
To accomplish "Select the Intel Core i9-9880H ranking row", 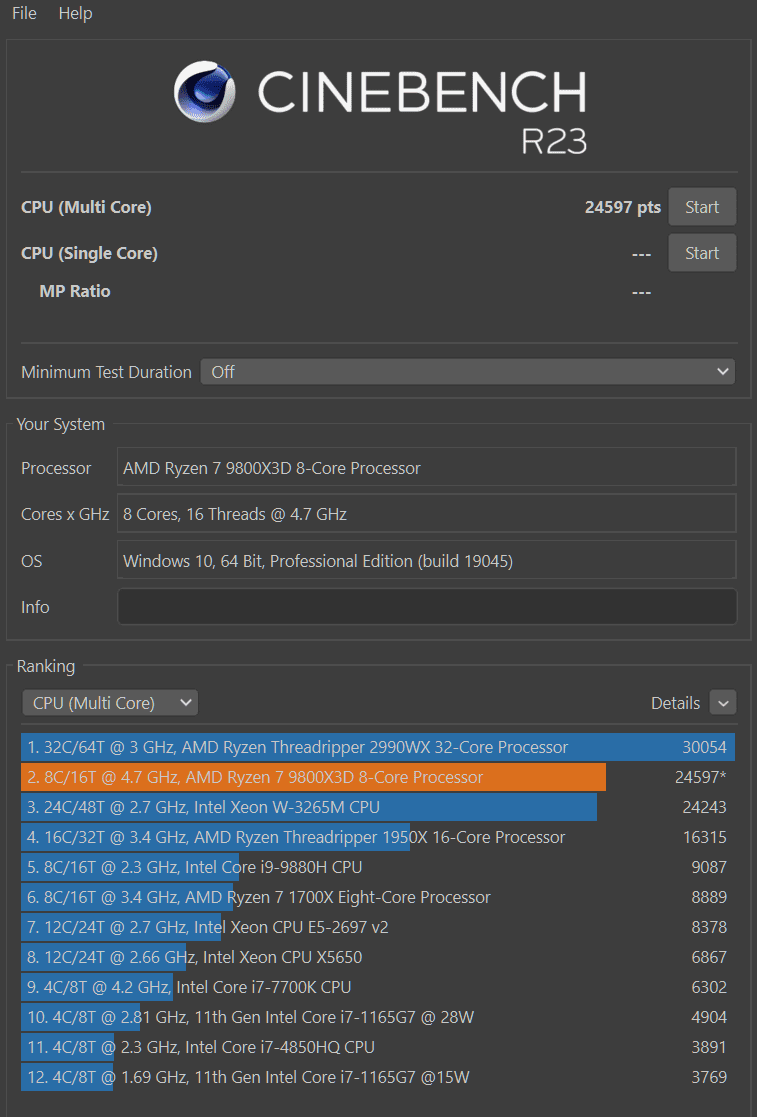I will (x=377, y=867).
